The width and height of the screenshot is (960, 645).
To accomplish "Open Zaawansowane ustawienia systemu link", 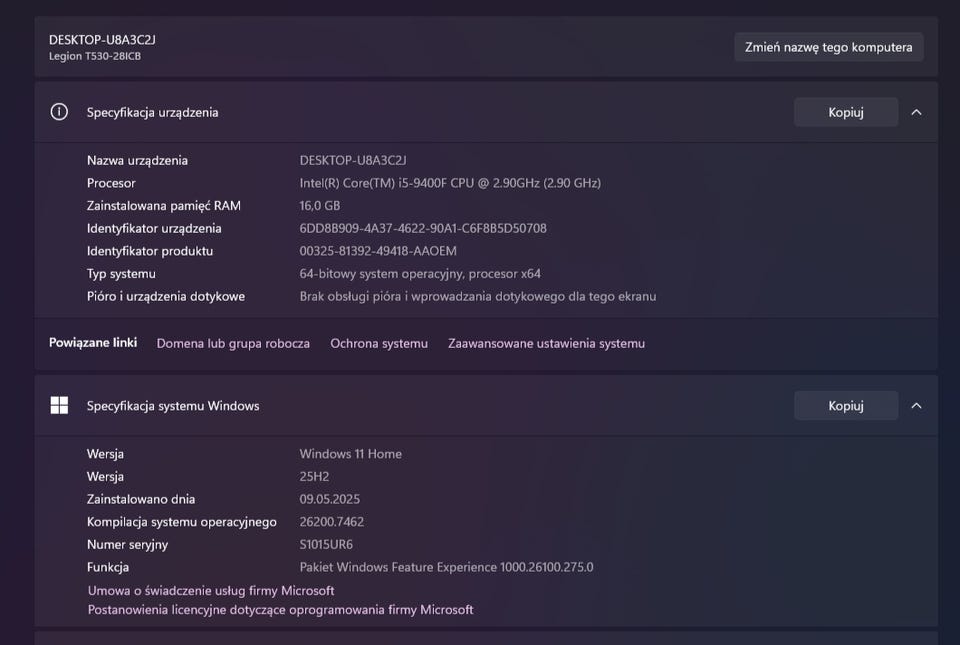I will point(546,343).
